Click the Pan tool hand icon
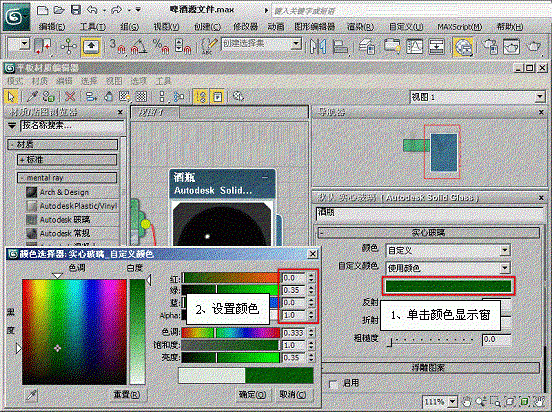 coord(466,401)
